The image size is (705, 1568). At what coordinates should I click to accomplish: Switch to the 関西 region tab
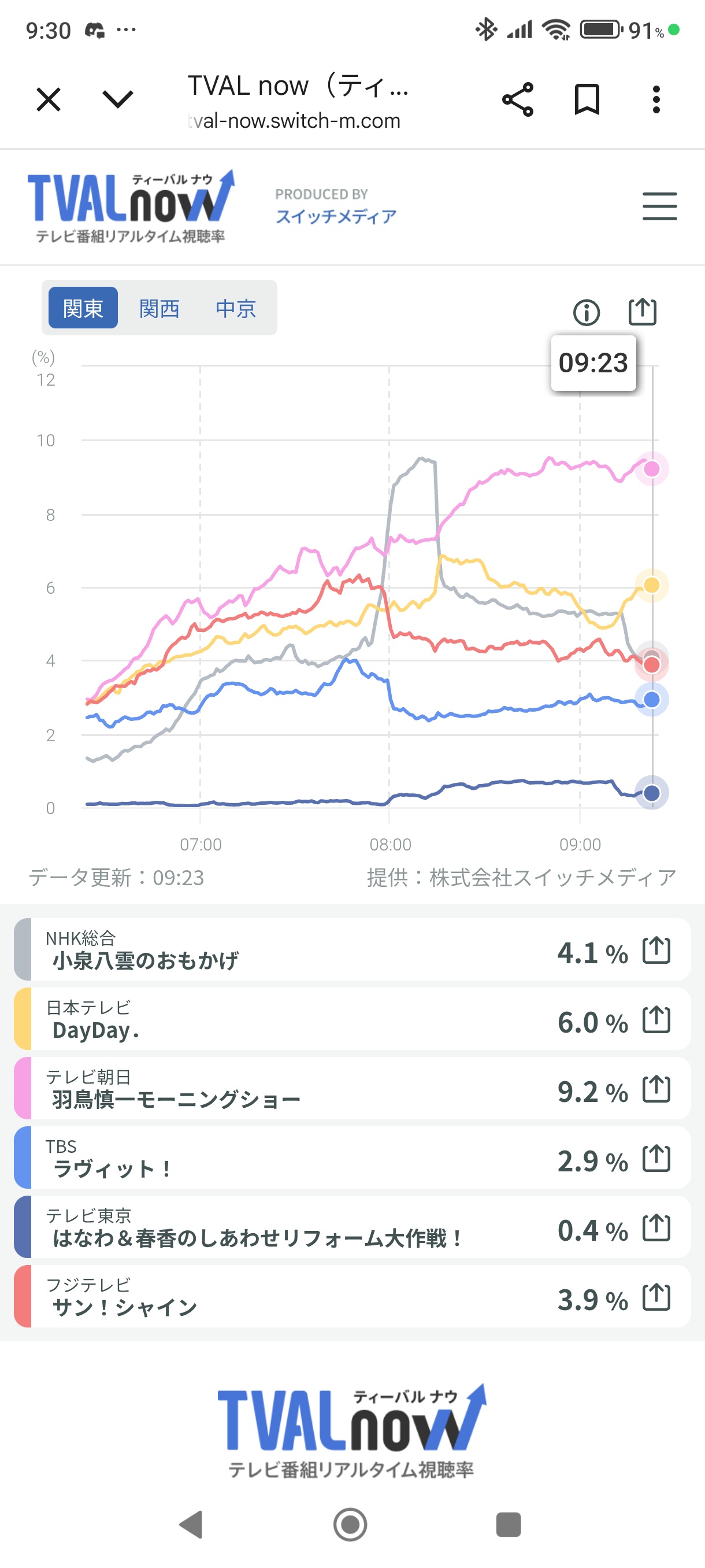[159, 308]
